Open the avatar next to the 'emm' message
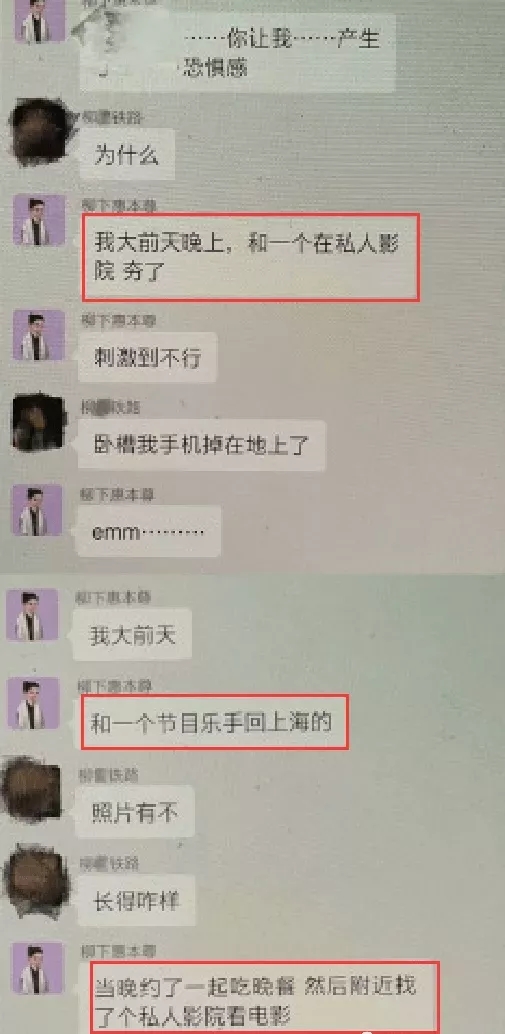 tap(39, 510)
